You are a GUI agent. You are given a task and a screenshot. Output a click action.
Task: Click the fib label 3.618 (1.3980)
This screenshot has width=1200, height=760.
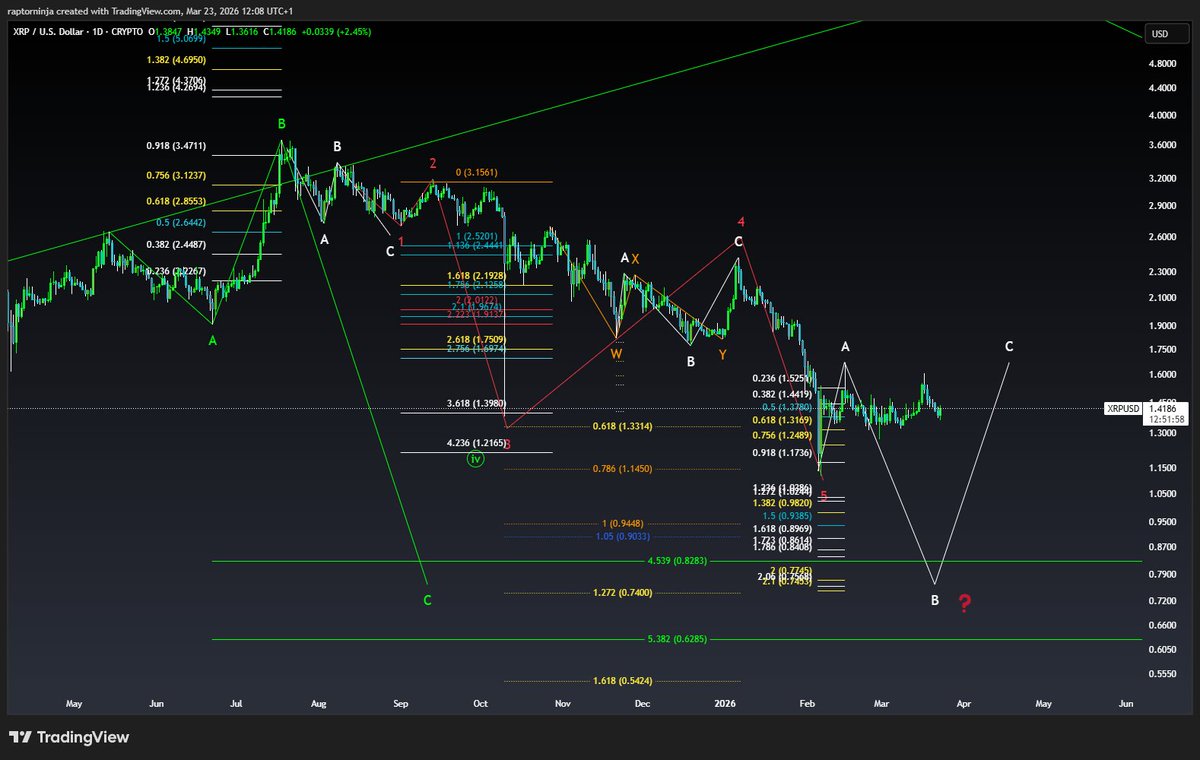point(478,404)
